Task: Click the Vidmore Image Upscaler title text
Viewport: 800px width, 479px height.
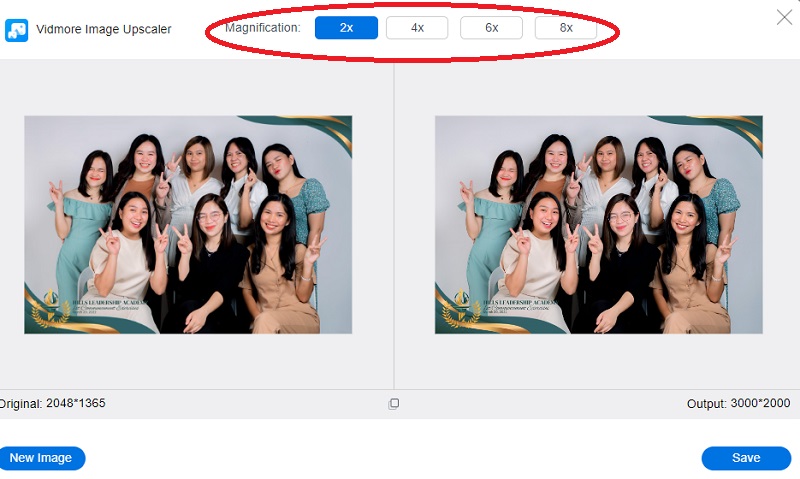Action: click(105, 30)
